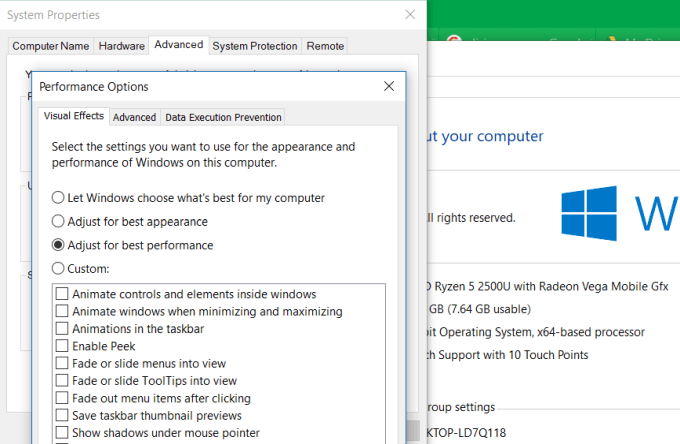This screenshot has height=444, width=680.
Task: Enable Animate controls and elements inside windows
Action: click(63, 294)
